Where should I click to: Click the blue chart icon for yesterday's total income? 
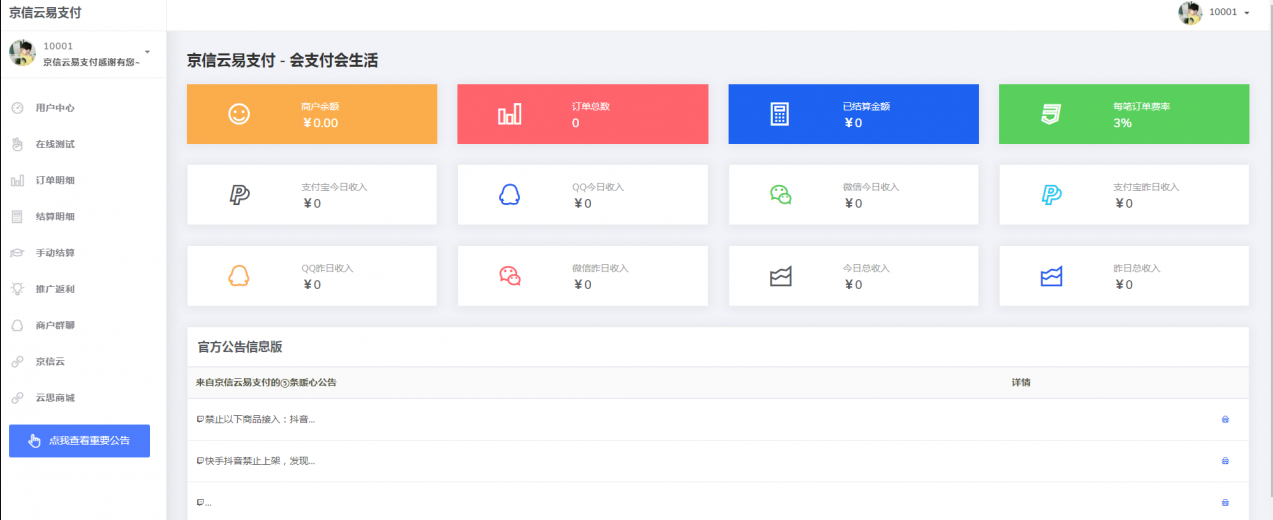1051,276
